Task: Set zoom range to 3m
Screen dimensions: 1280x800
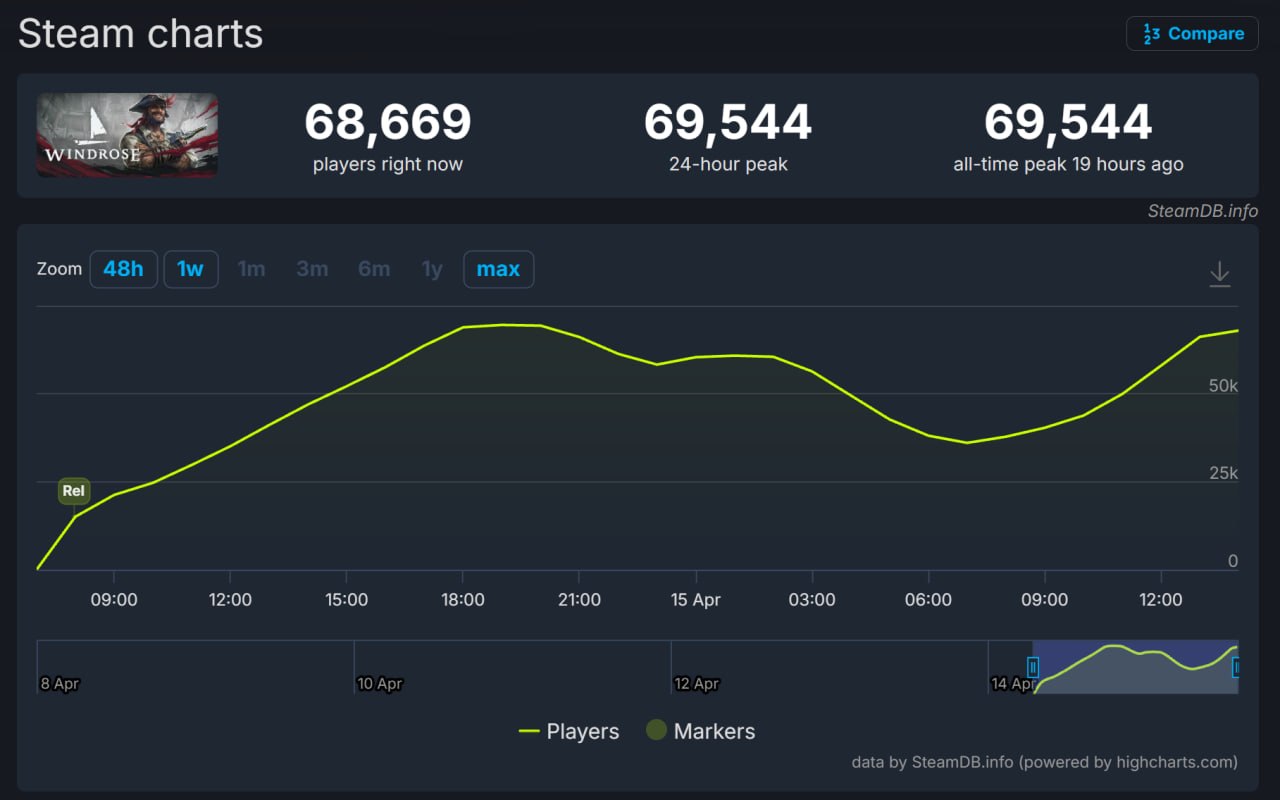Action: [x=312, y=270]
